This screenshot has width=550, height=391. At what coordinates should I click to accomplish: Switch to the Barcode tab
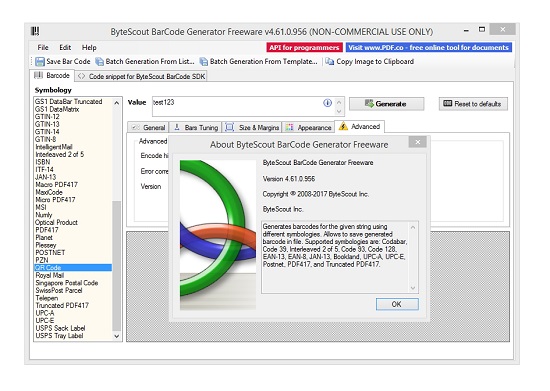52,75
